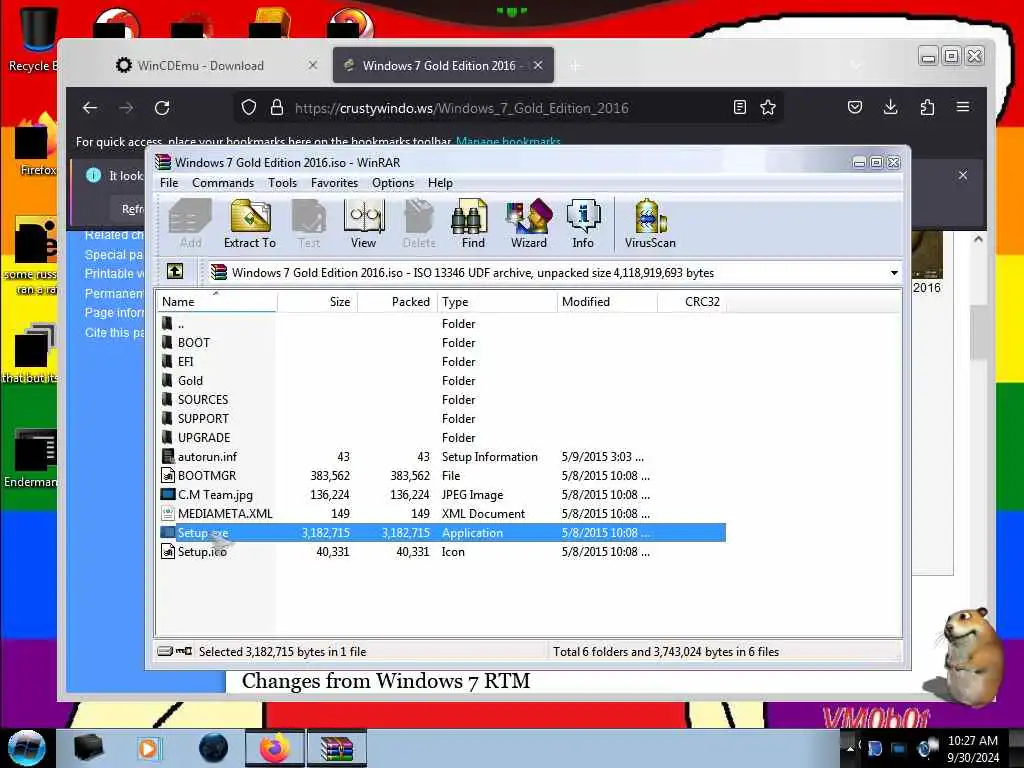Click the Firefox taskbar button
1024x768 pixels.
(275, 748)
